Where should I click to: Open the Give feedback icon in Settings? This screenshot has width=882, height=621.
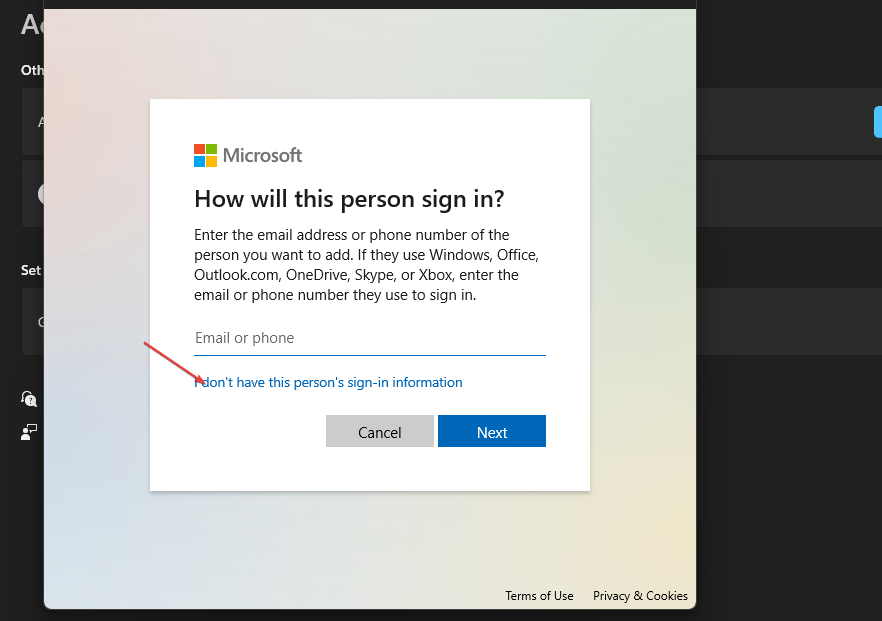(x=29, y=431)
